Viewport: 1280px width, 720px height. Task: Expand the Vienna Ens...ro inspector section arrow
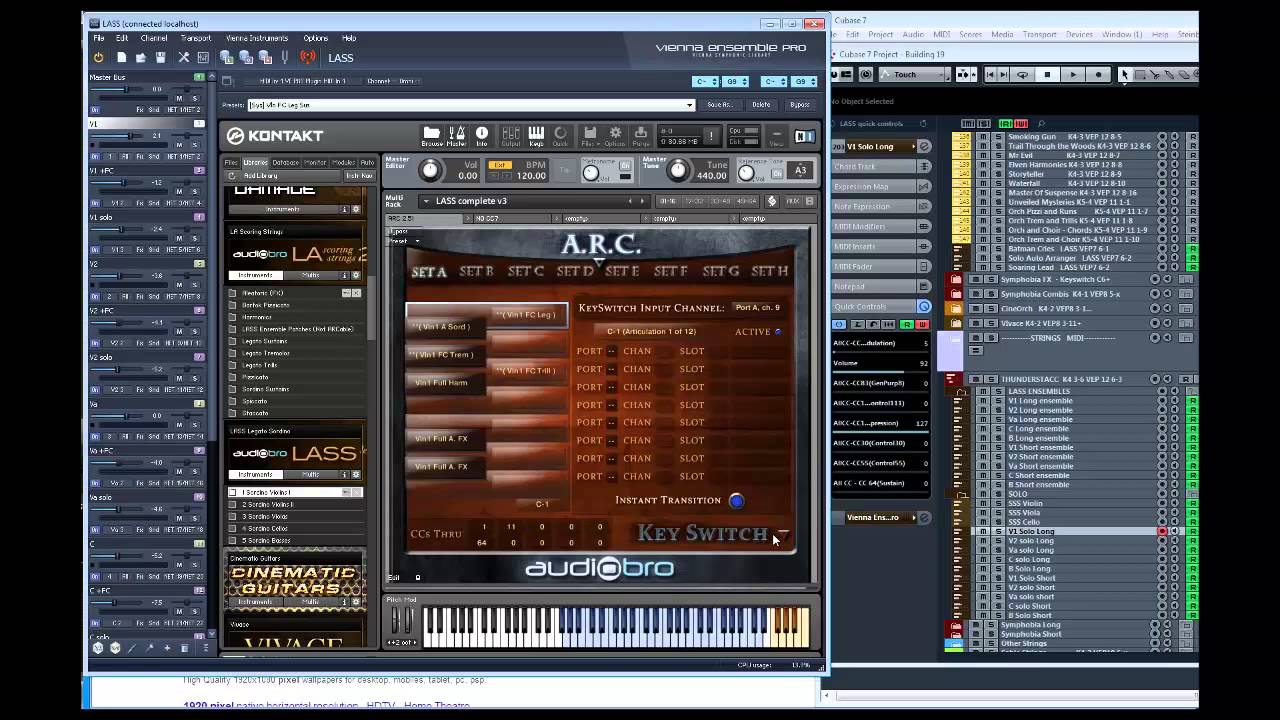pos(914,517)
